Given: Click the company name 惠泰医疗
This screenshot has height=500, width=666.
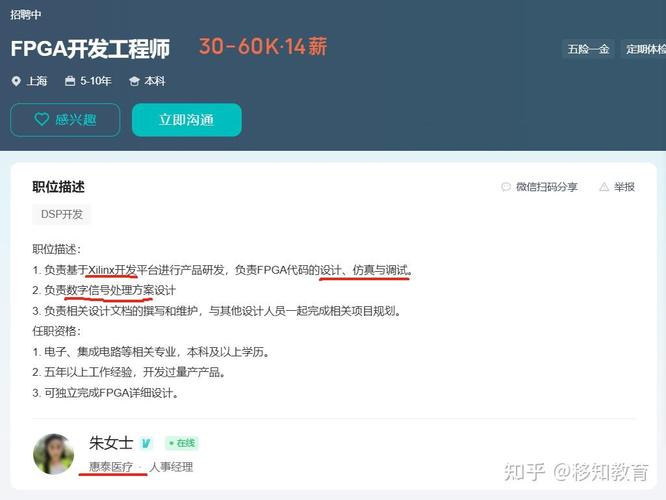Looking at the screenshot, I should [111, 467].
